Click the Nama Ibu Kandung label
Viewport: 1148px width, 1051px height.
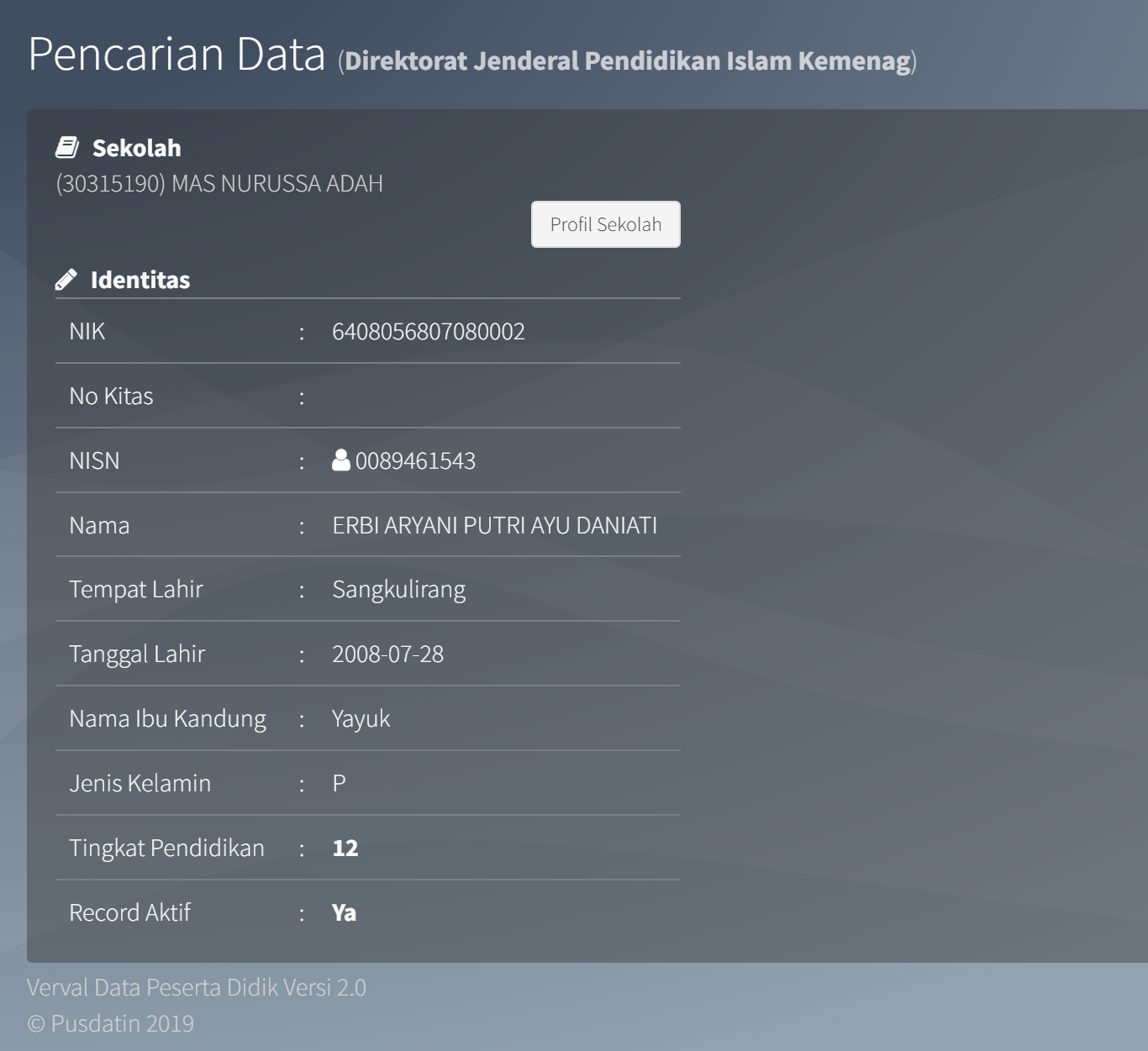167,719
